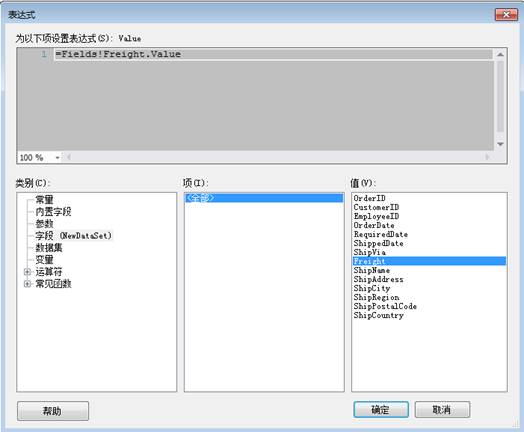The height and width of the screenshot is (432, 524).
Task: Select 字段 (NewDataSet) category
Action: pos(73,236)
